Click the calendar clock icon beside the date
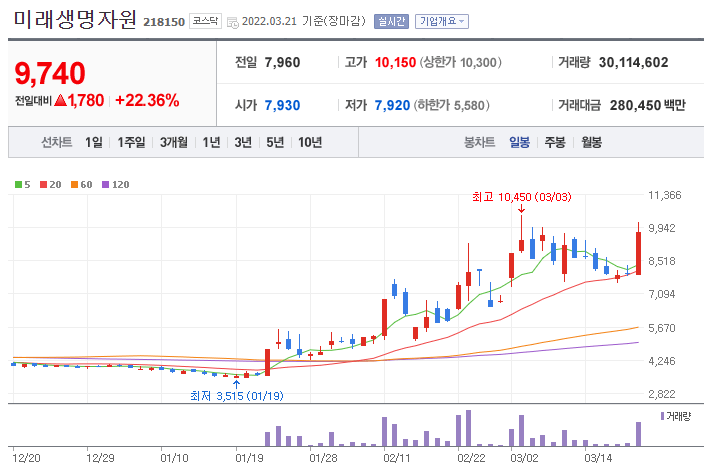Viewport: 704px width, 470px height. (233, 22)
